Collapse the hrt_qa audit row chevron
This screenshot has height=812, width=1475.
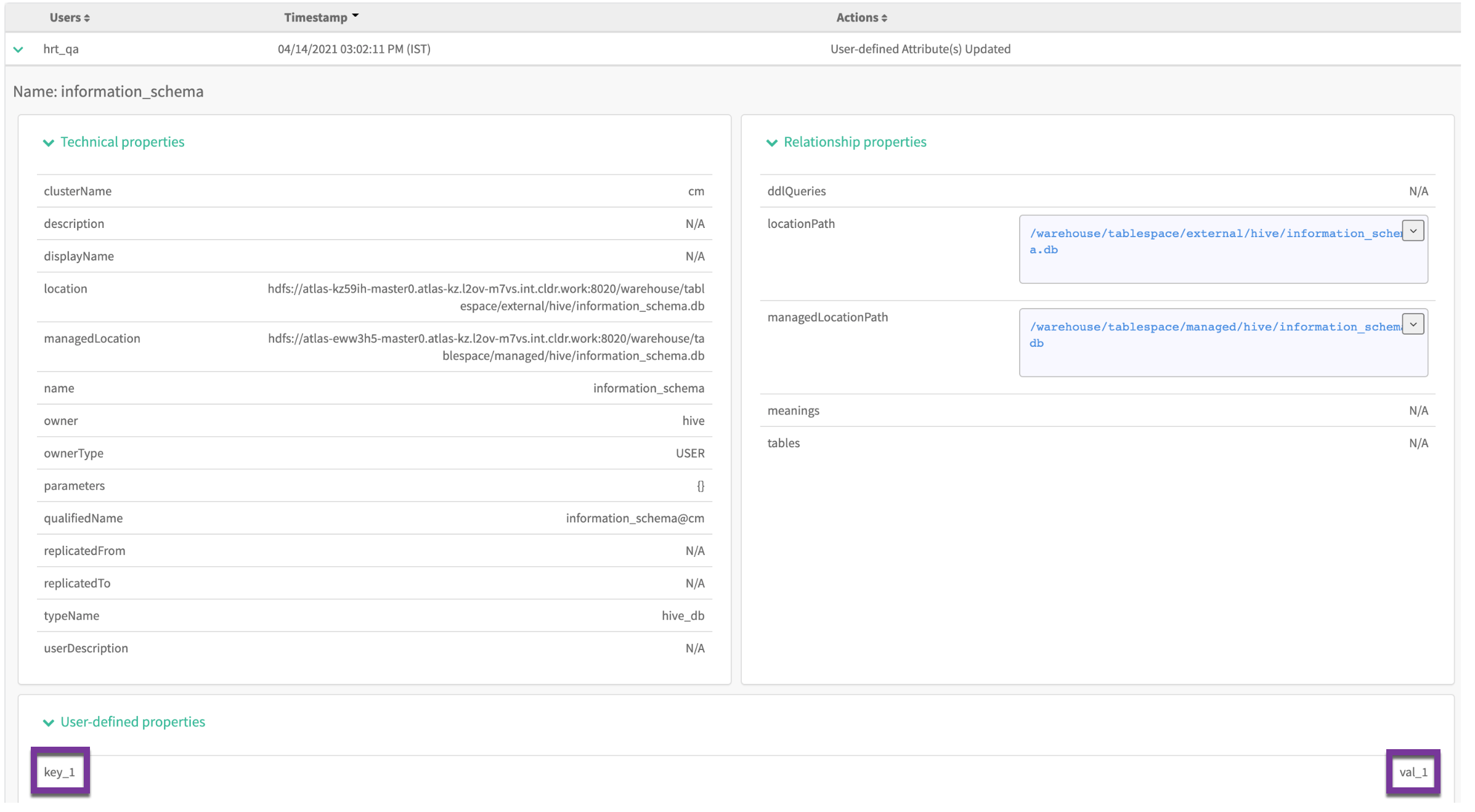[x=18, y=49]
